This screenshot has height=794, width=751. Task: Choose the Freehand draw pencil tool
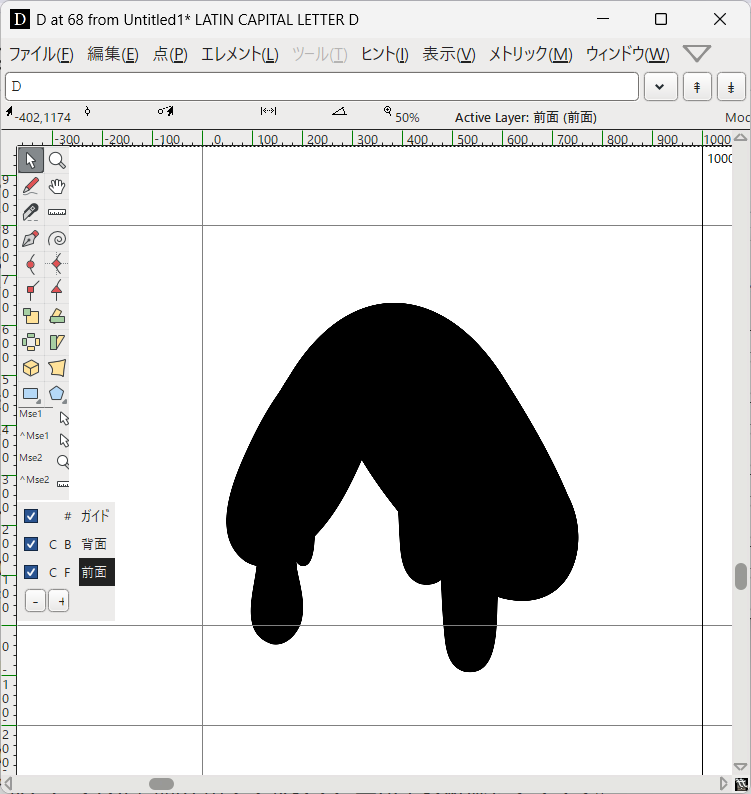click(31, 186)
